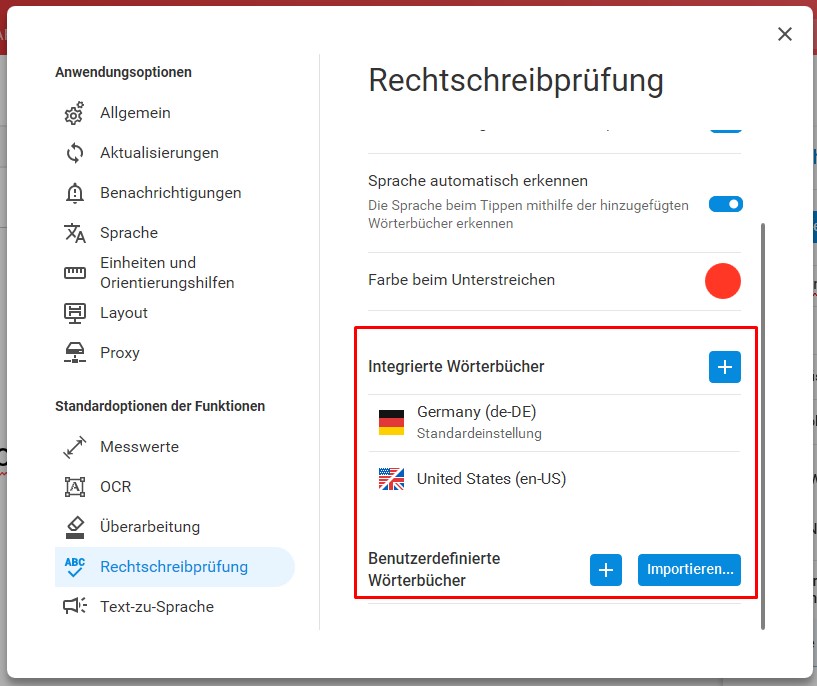Click the Layout monitor icon

pyautogui.click(x=75, y=313)
